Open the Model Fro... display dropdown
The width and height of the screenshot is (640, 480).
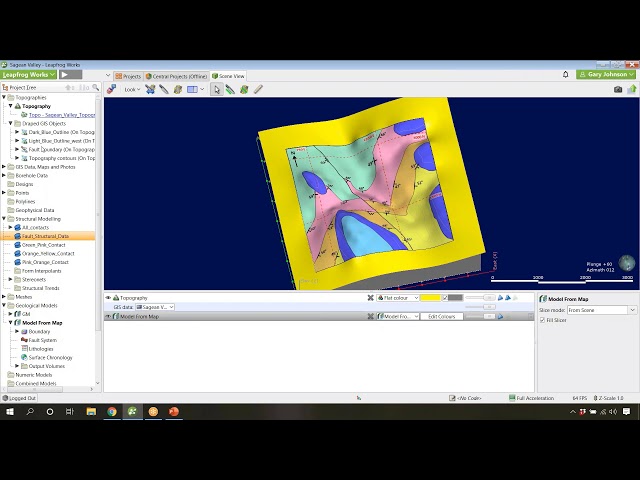(398, 316)
